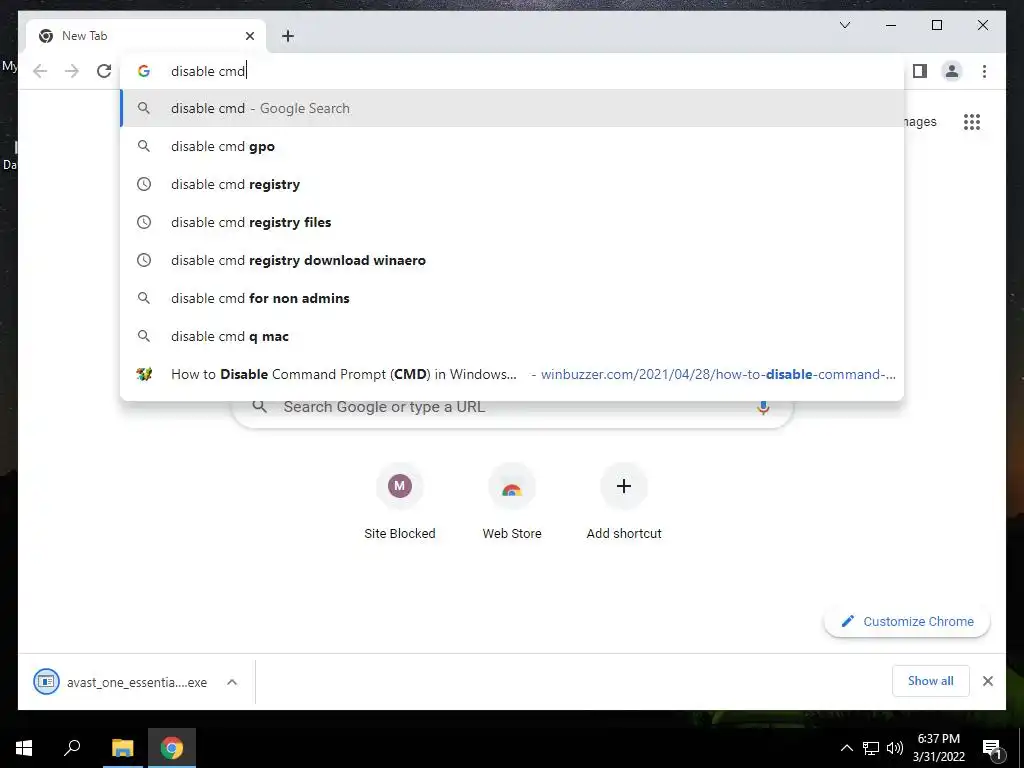Click the magnifier icon beside 'disable cmd gpo'
The width and height of the screenshot is (1024, 768).
coord(144,146)
